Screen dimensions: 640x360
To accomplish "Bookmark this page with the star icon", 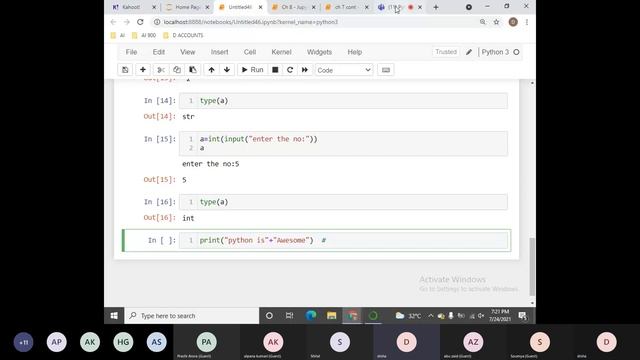I will pyautogui.click(x=496, y=22).
